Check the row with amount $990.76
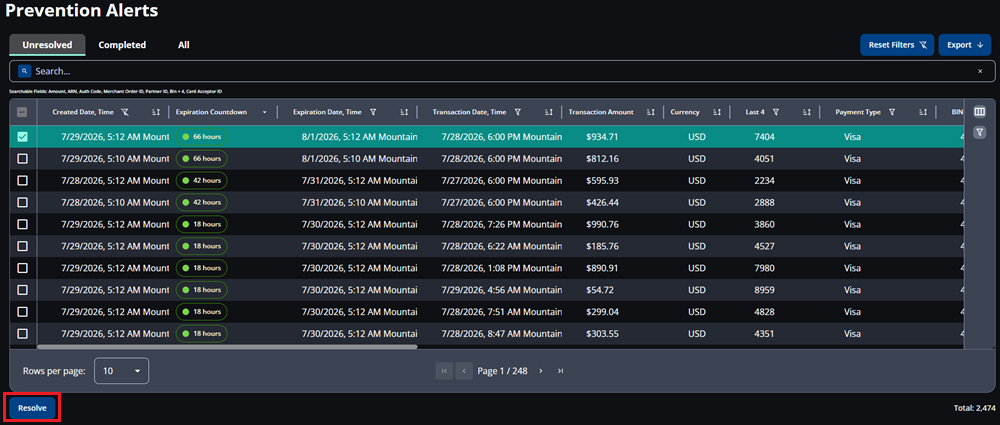The width and height of the screenshot is (1000, 425). (22, 224)
